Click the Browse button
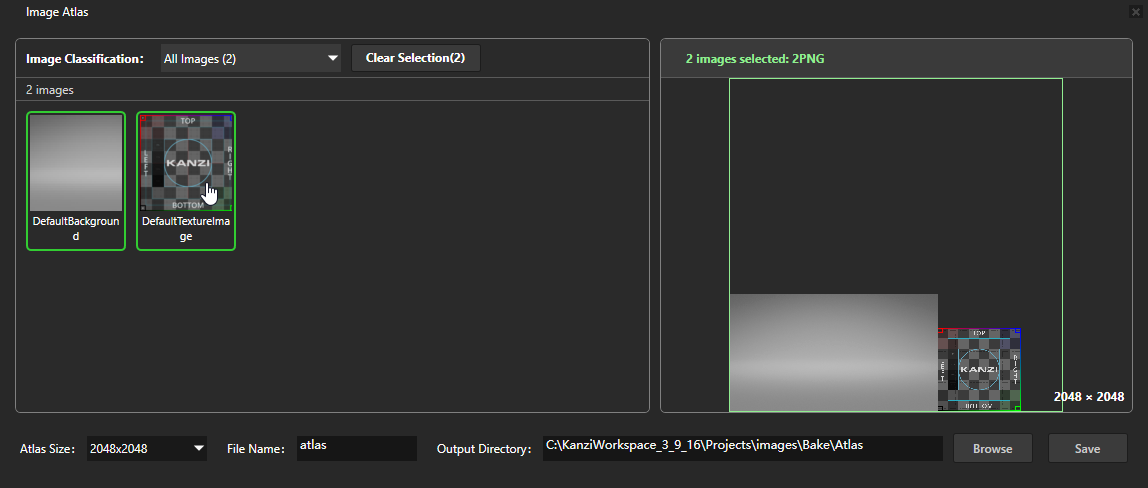Screen dimensions: 1148x488 [x=993, y=448]
